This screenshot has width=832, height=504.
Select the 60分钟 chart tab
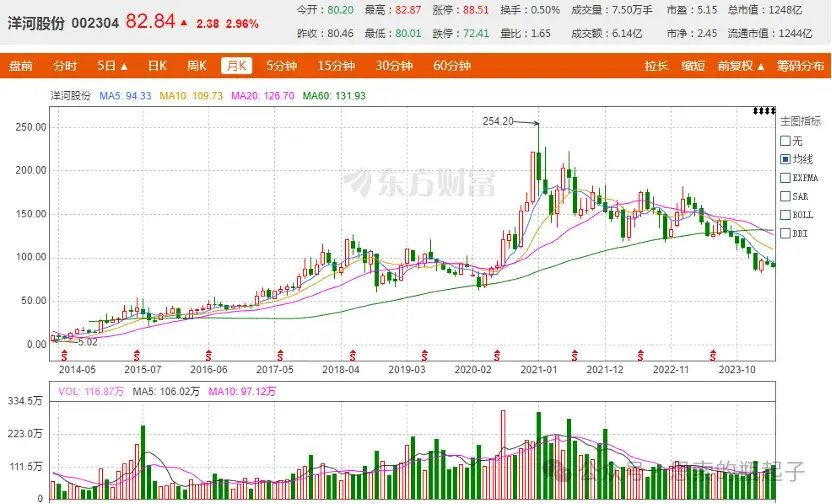click(x=452, y=67)
